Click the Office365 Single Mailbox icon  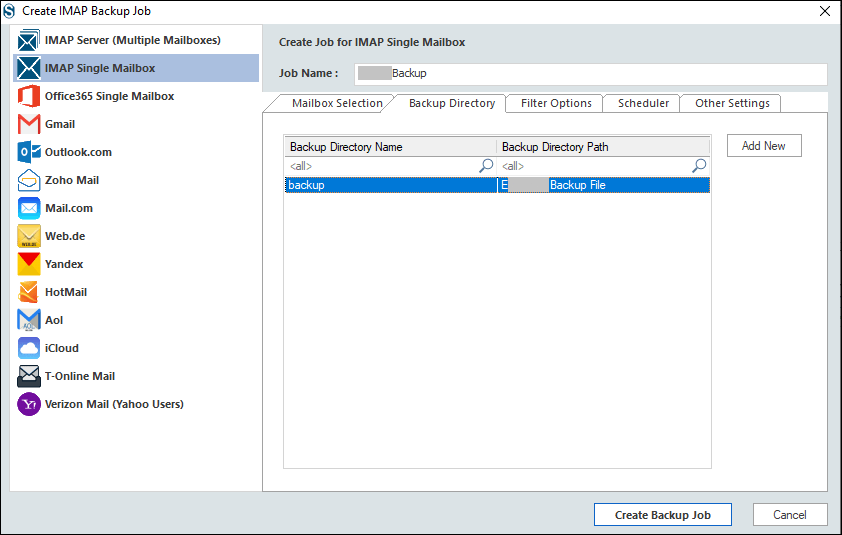point(28,96)
